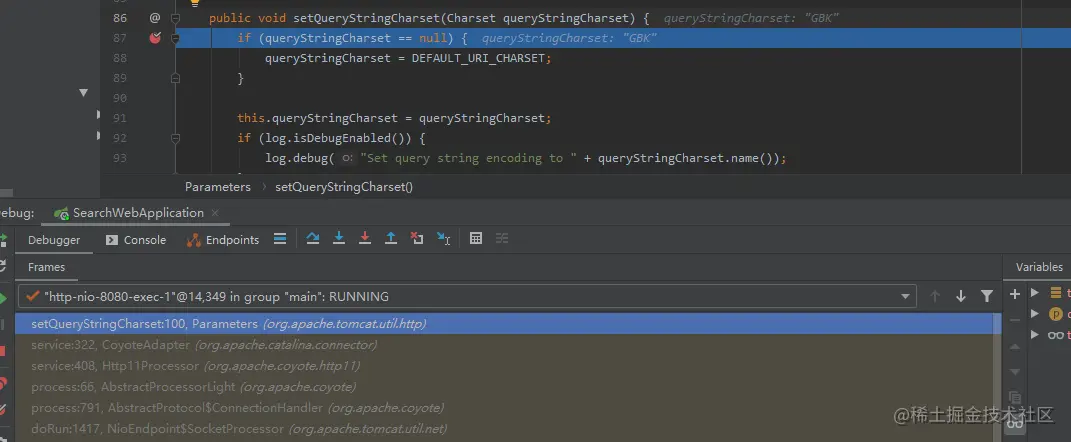Click Run to Cursor icon

coord(443,238)
